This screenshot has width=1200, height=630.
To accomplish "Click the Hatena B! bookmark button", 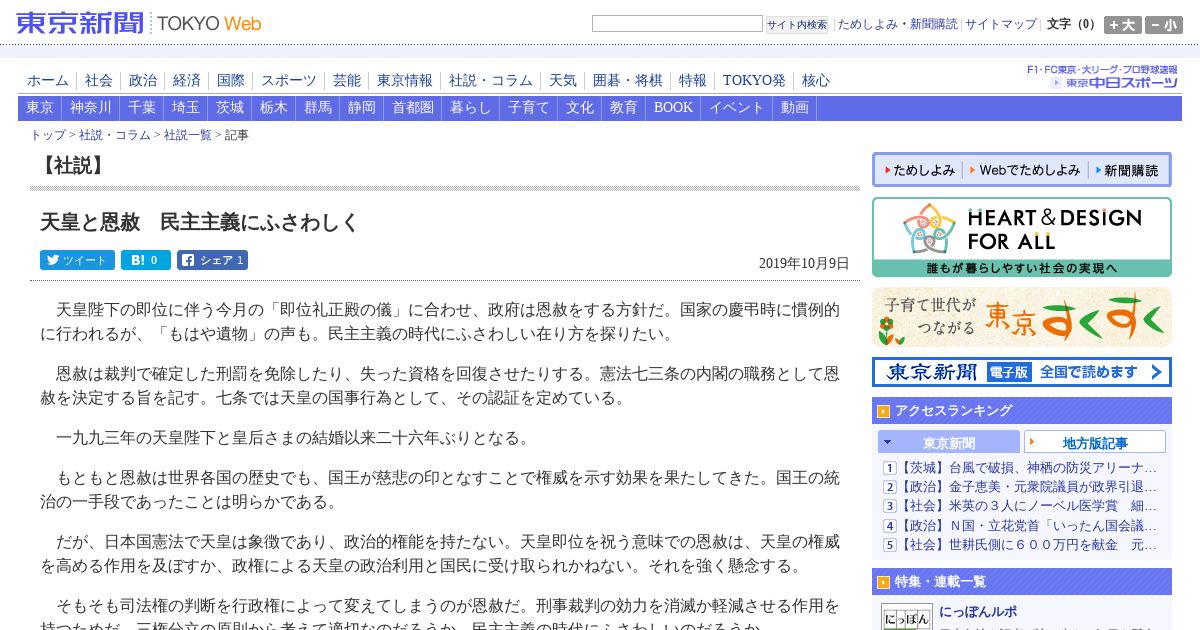I will pyautogui.click(x=146, y=260).
